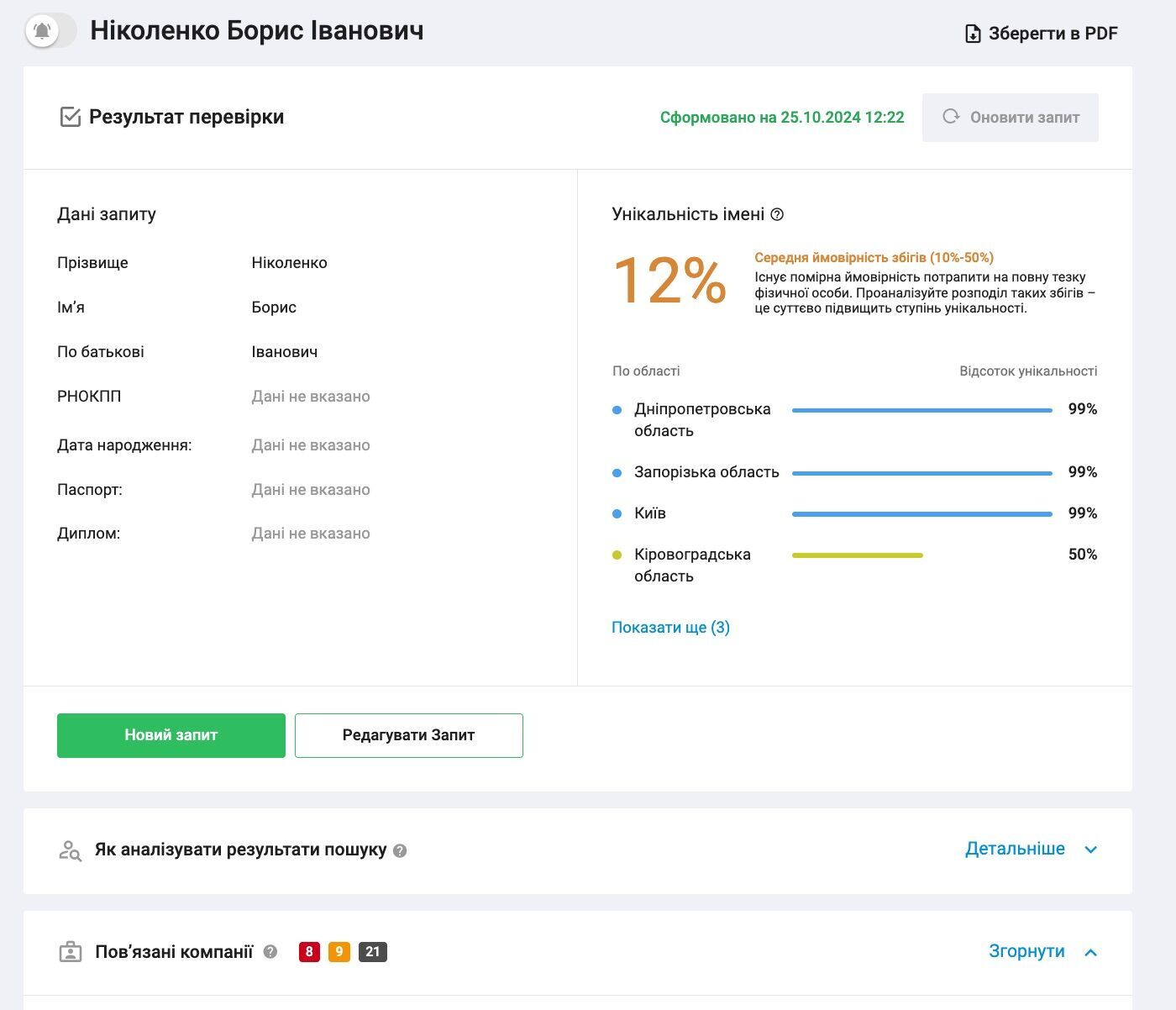
Task: Click the Кіровоградська область label
Action: tap(692, 565)
